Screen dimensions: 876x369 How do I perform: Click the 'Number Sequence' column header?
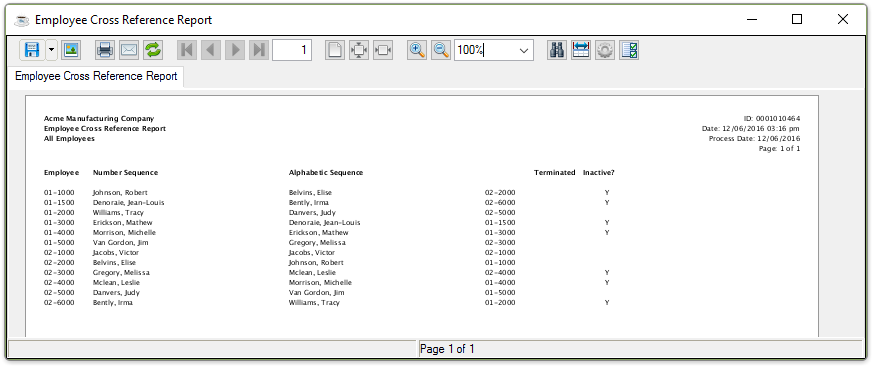click(125, 172)
